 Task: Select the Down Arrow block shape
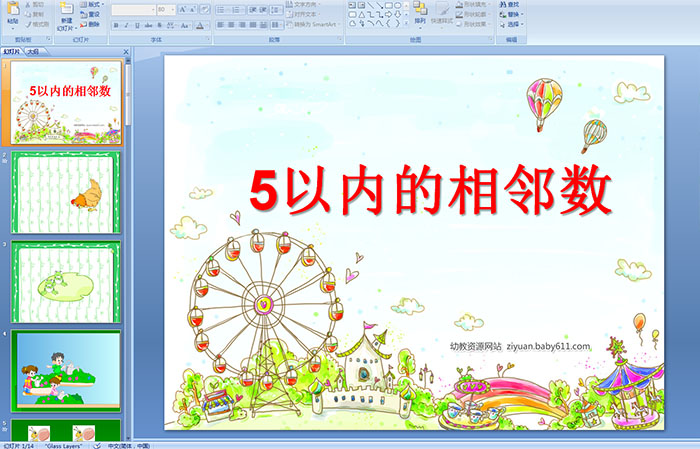tap(397, 14)
